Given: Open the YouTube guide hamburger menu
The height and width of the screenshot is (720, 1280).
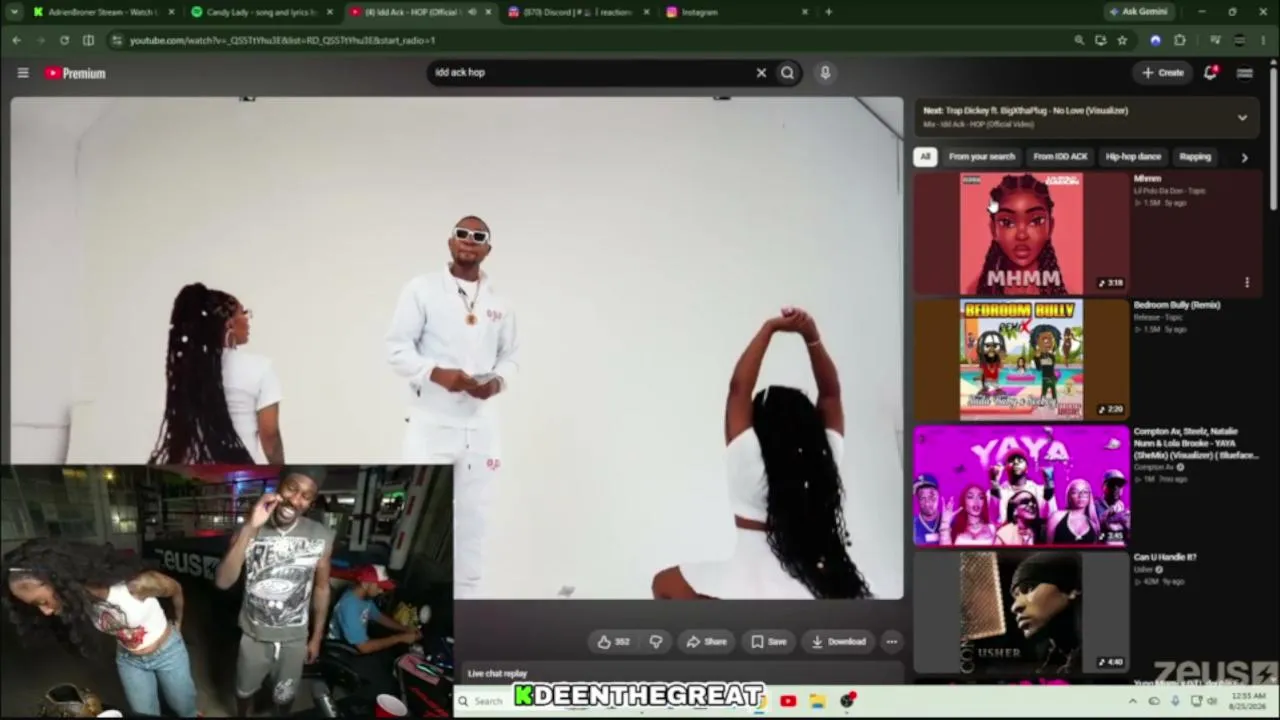Looking at the screenshot, I should coord(23,73).
